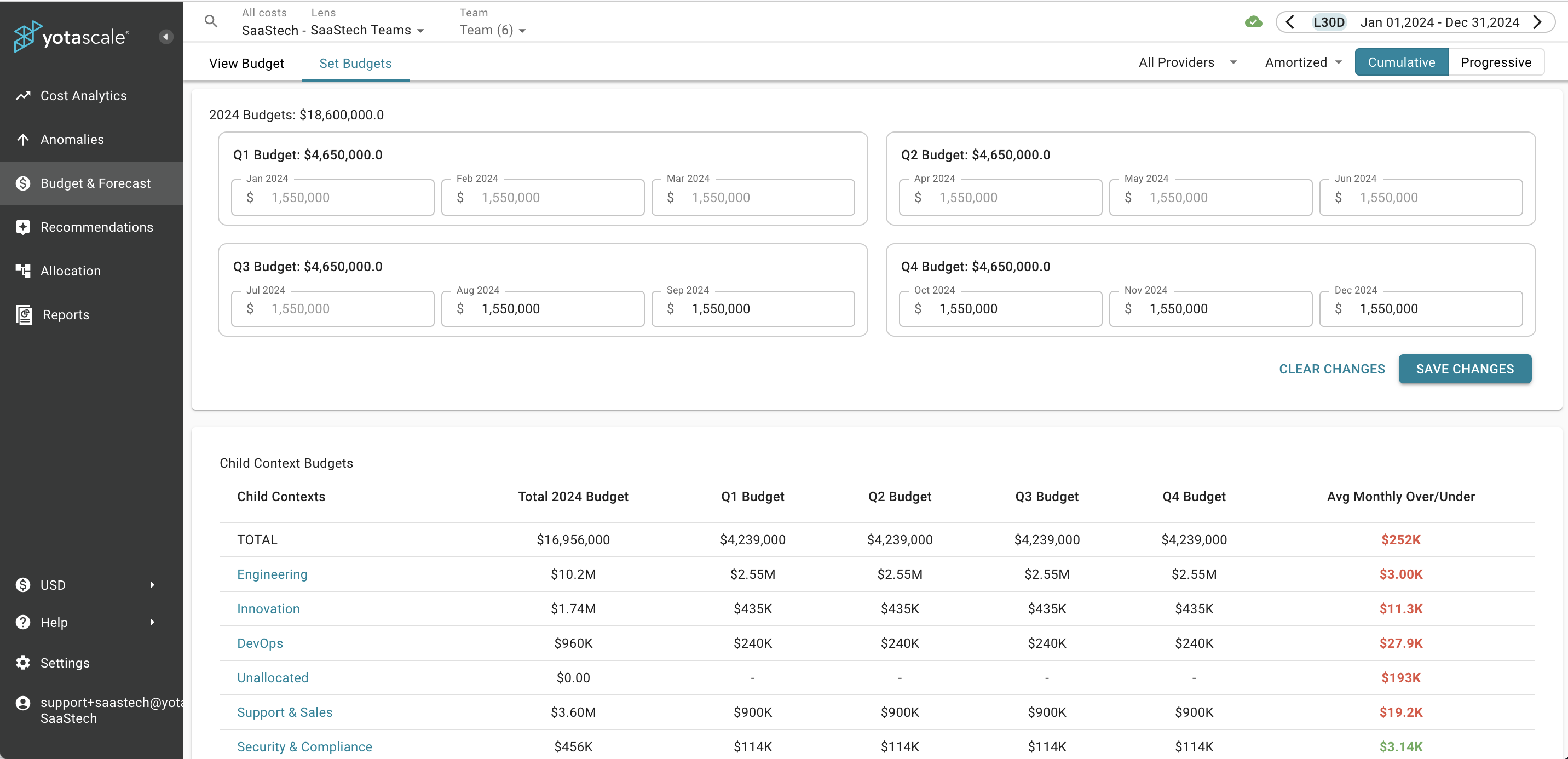Open Settings in the sidebar
1568x759 pixels.
[x=91, y=663]
